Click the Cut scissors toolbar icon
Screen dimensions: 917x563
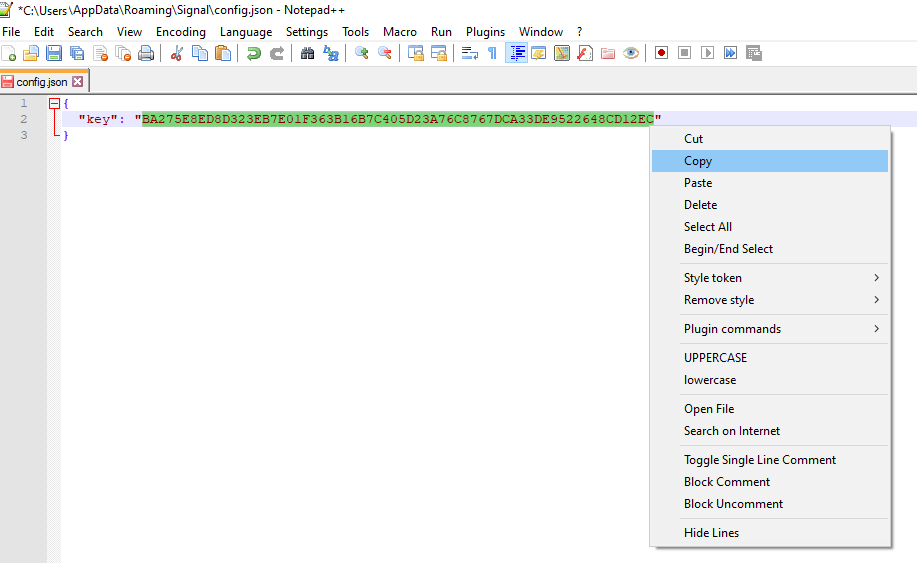click(x=177, y=53)
